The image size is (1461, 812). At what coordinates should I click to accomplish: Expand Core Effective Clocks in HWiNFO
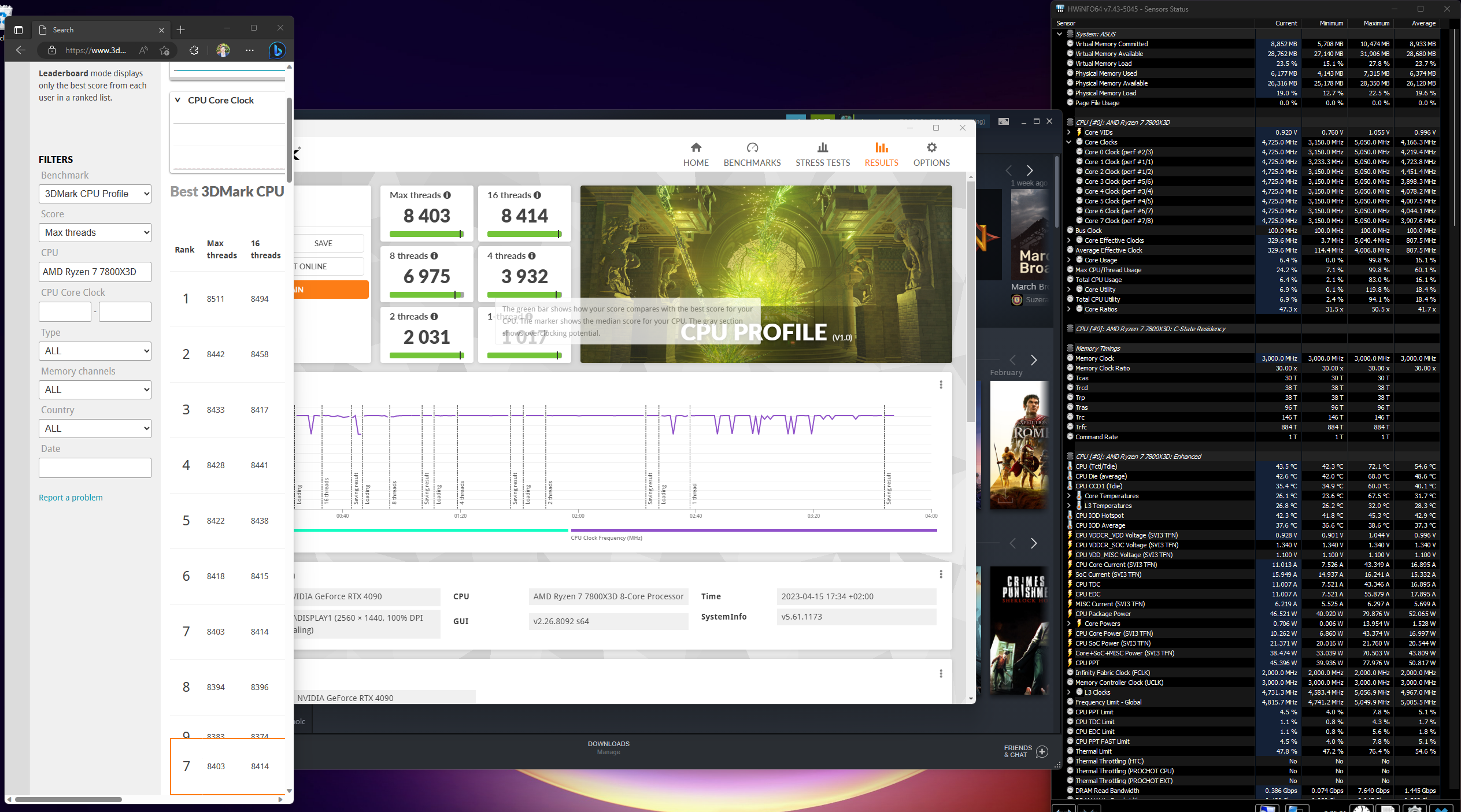pos(1068,240)
